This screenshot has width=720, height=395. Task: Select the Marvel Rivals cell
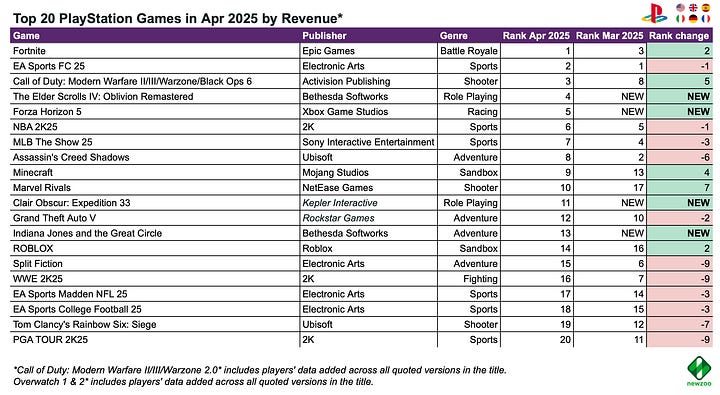(x=155, y=187)
